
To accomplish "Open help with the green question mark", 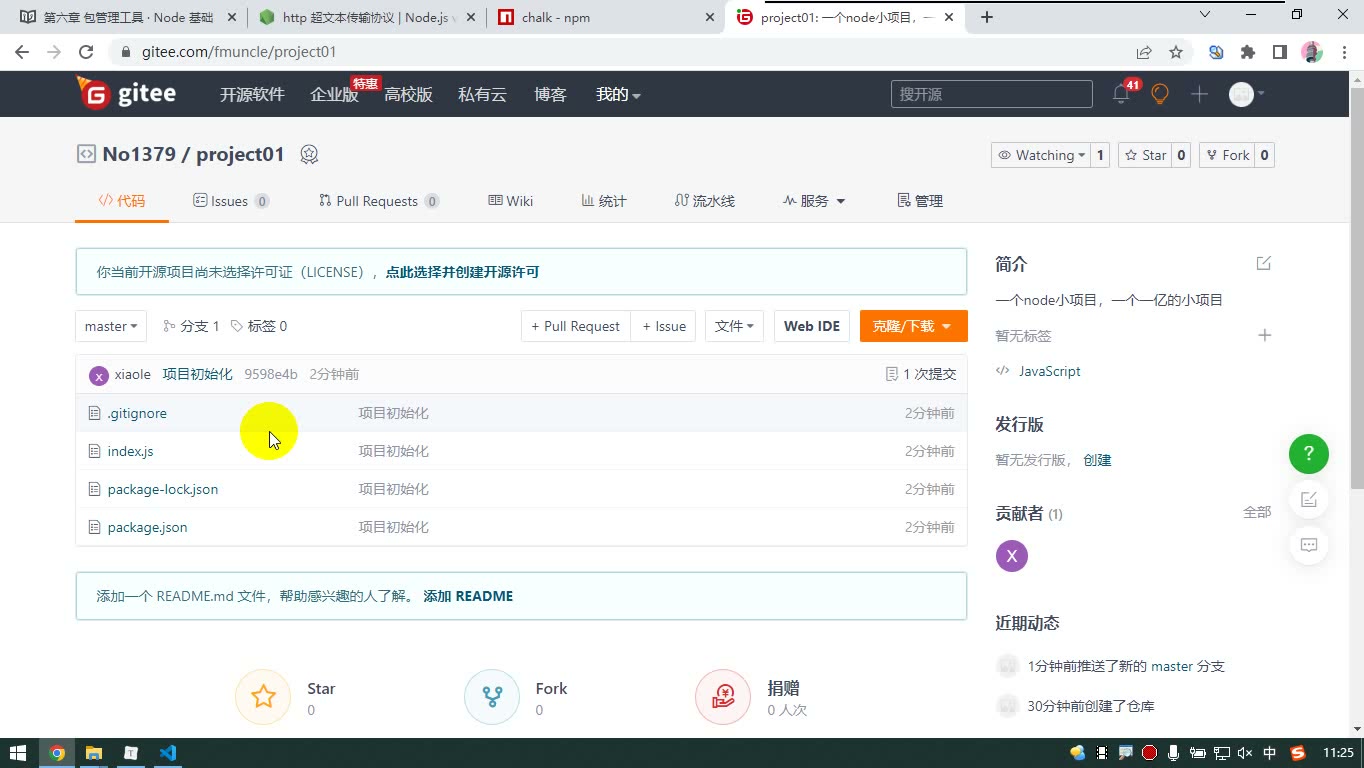I will coord(1309,454).
